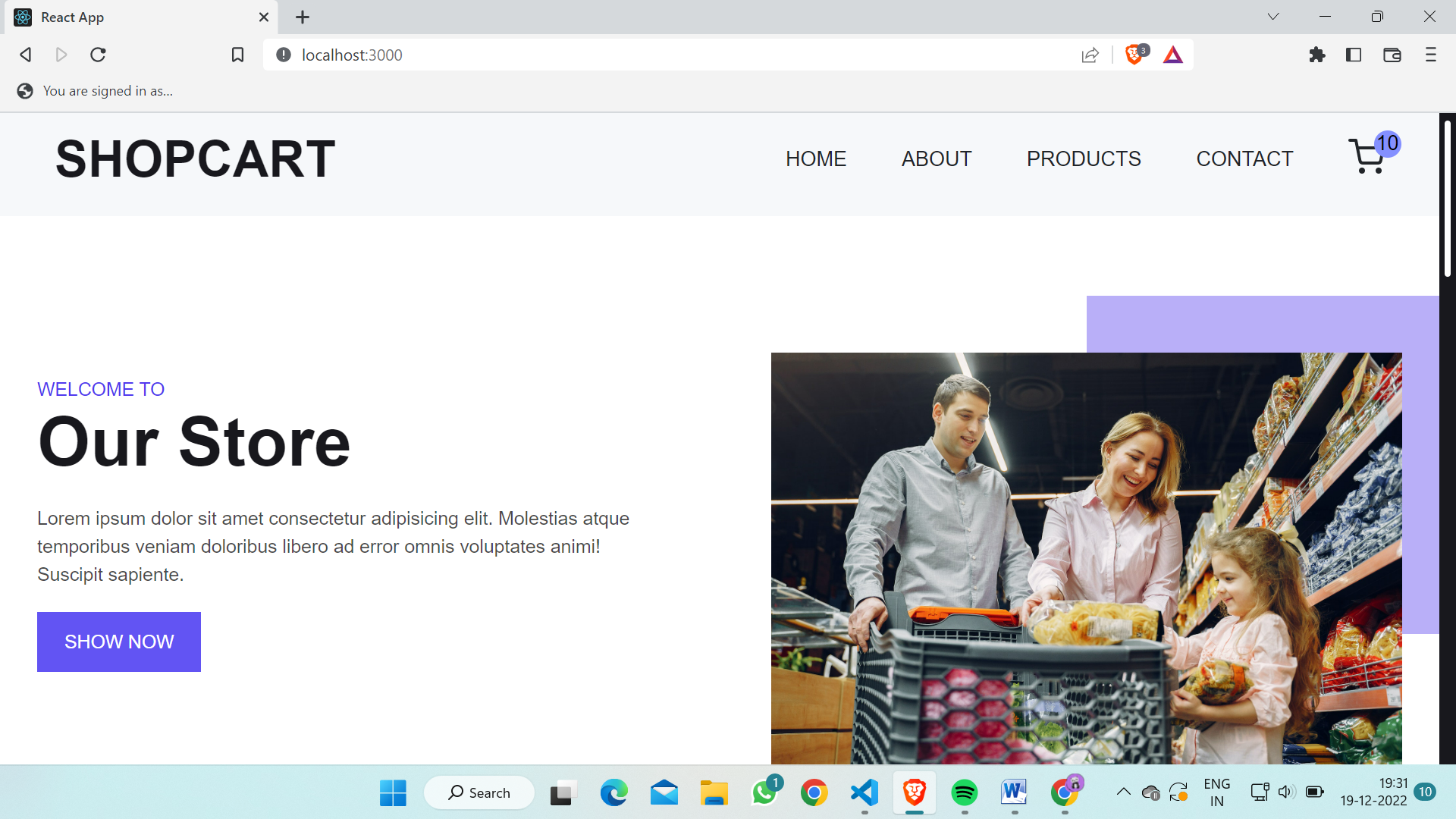
Task: Navigate to the PRODUCTS page
Action: (1084, 158)
